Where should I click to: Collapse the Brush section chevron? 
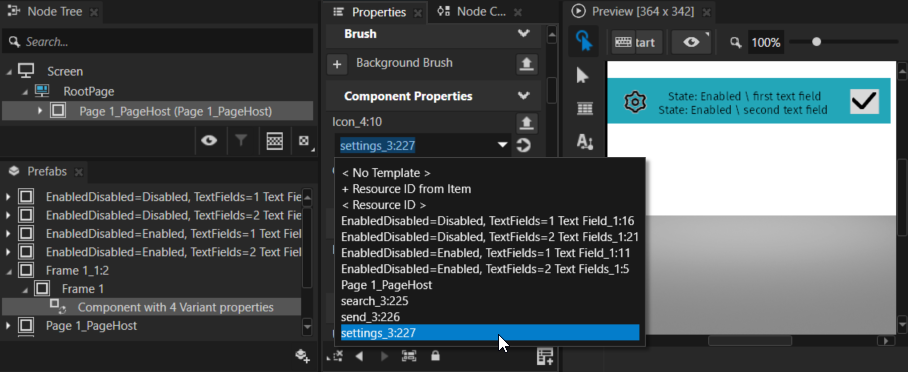point(524,34)
